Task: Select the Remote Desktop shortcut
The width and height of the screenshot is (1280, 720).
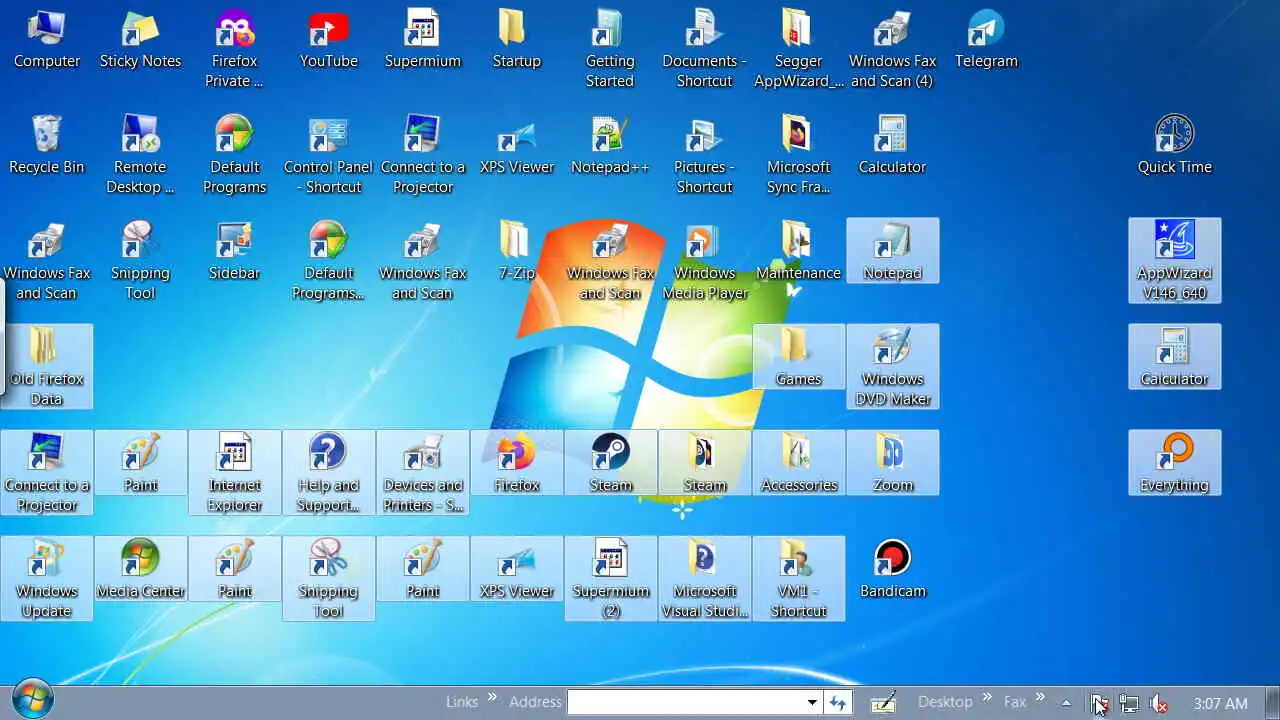Action: [x=140, y=156]
